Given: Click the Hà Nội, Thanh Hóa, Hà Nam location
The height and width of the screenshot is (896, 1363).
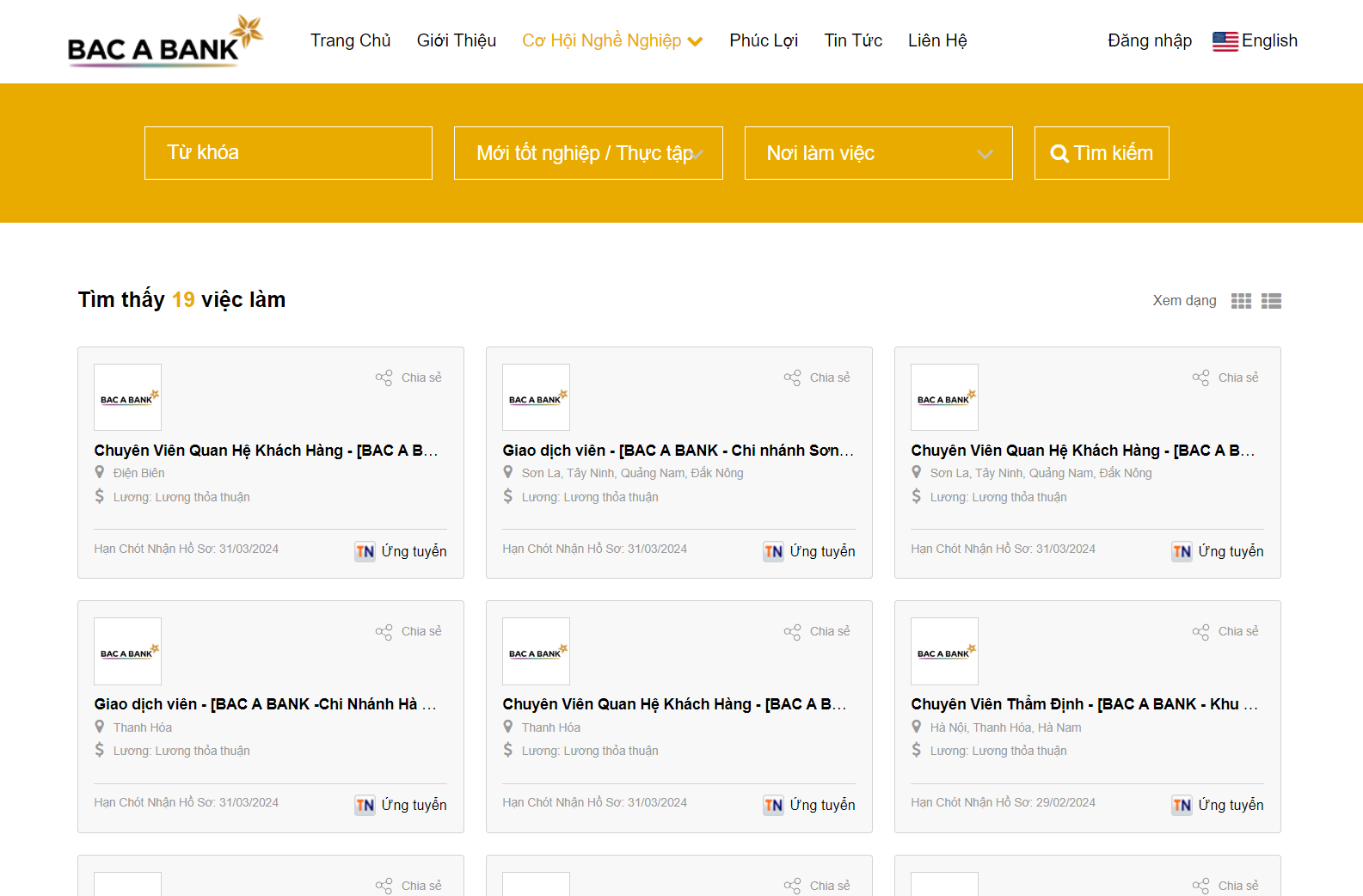Looking at the screenshot, I should click(x=1005, y=727).
